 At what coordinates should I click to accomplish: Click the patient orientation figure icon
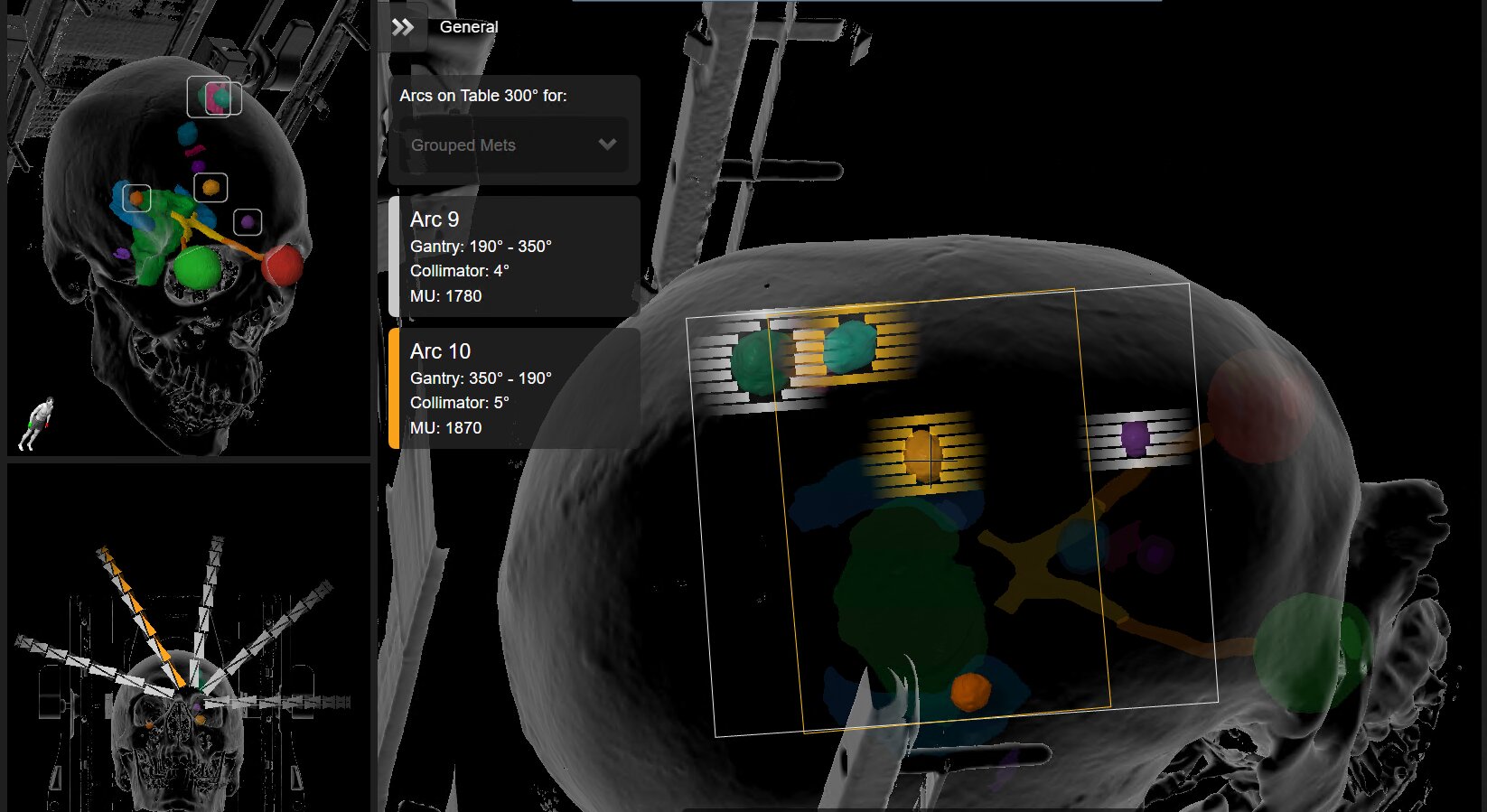[x=37, y=423]
